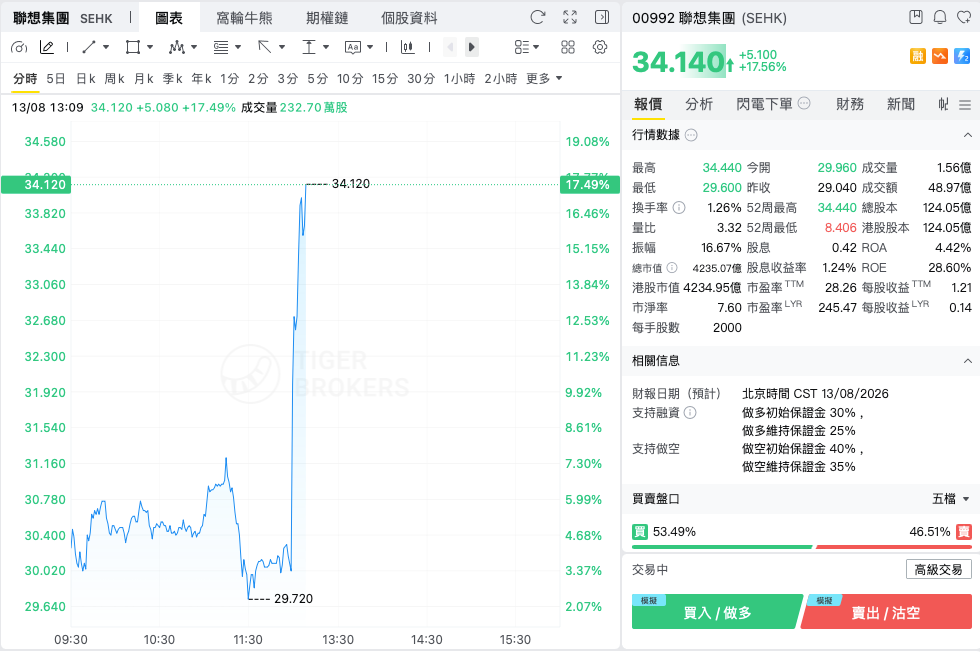980x652 pixels.
Task: Click the blue lightning level-2 badge
Action: (x=962, y=56)
